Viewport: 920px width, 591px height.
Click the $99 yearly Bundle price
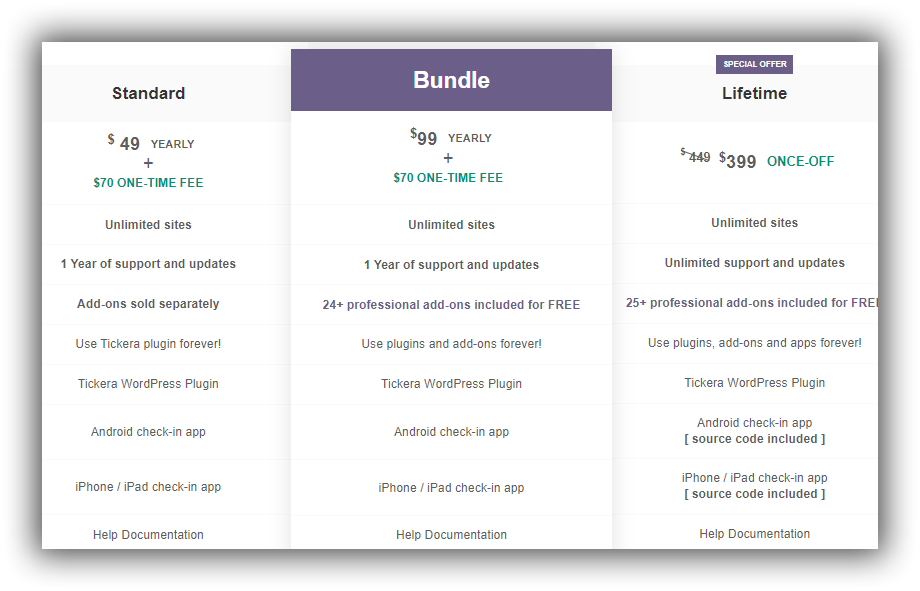(451, 137)
